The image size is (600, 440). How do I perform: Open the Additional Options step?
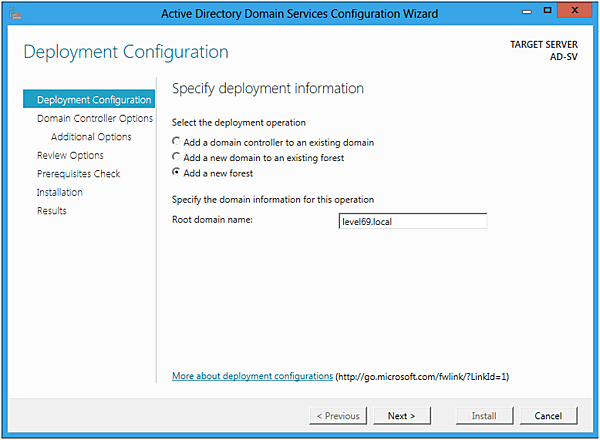[x=91, y=137]
